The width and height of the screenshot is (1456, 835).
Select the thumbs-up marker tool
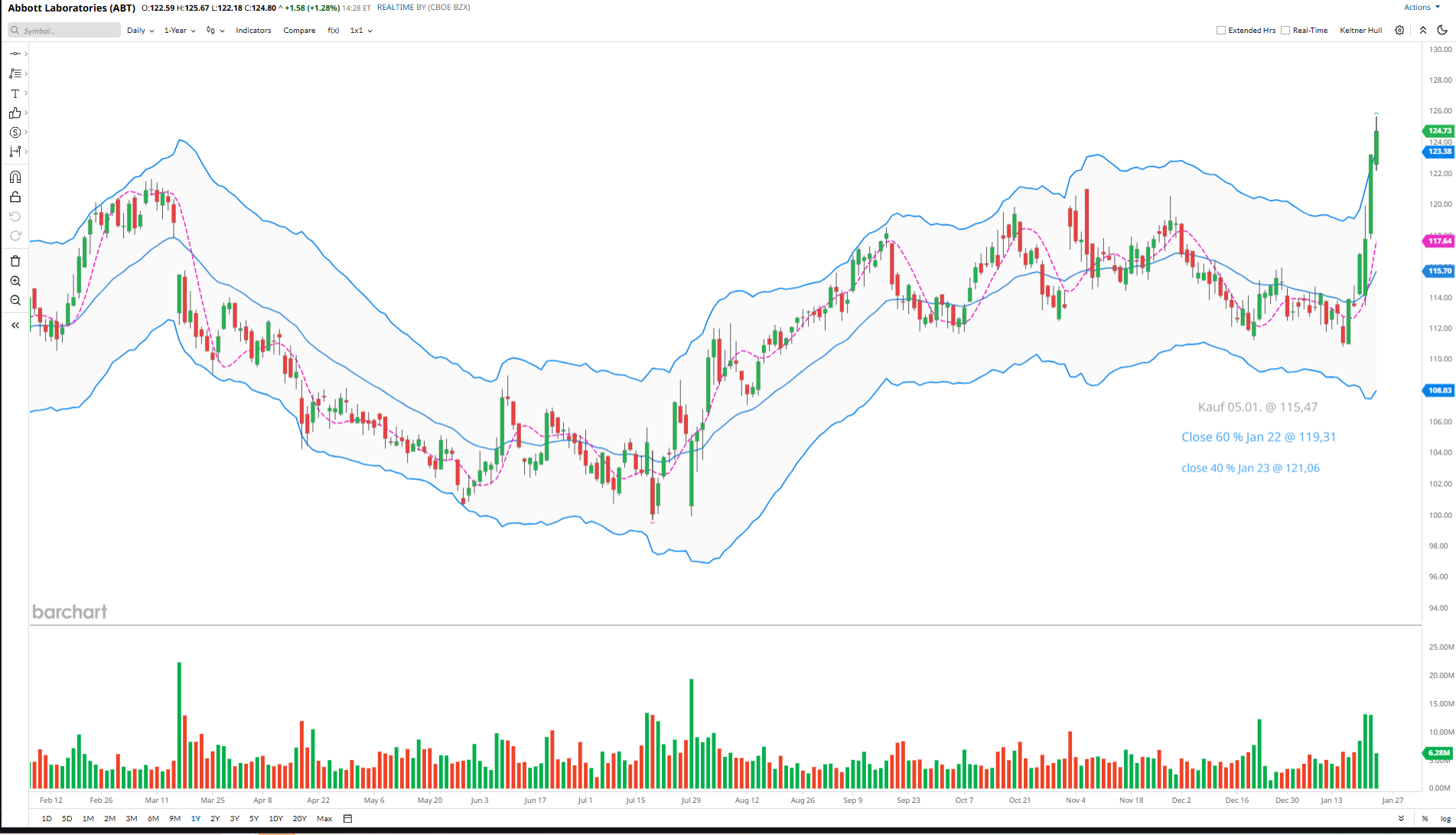pos(15,113)
